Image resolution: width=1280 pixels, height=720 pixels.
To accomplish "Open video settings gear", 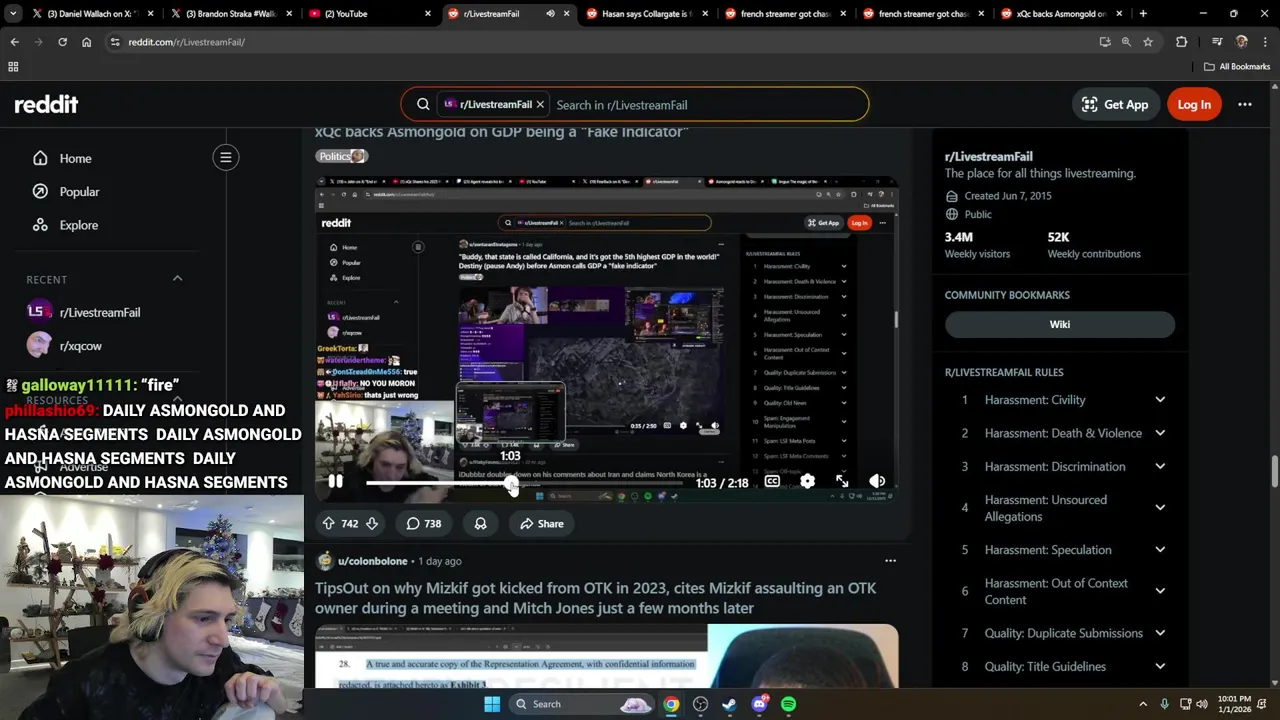I will pos(807,482).
